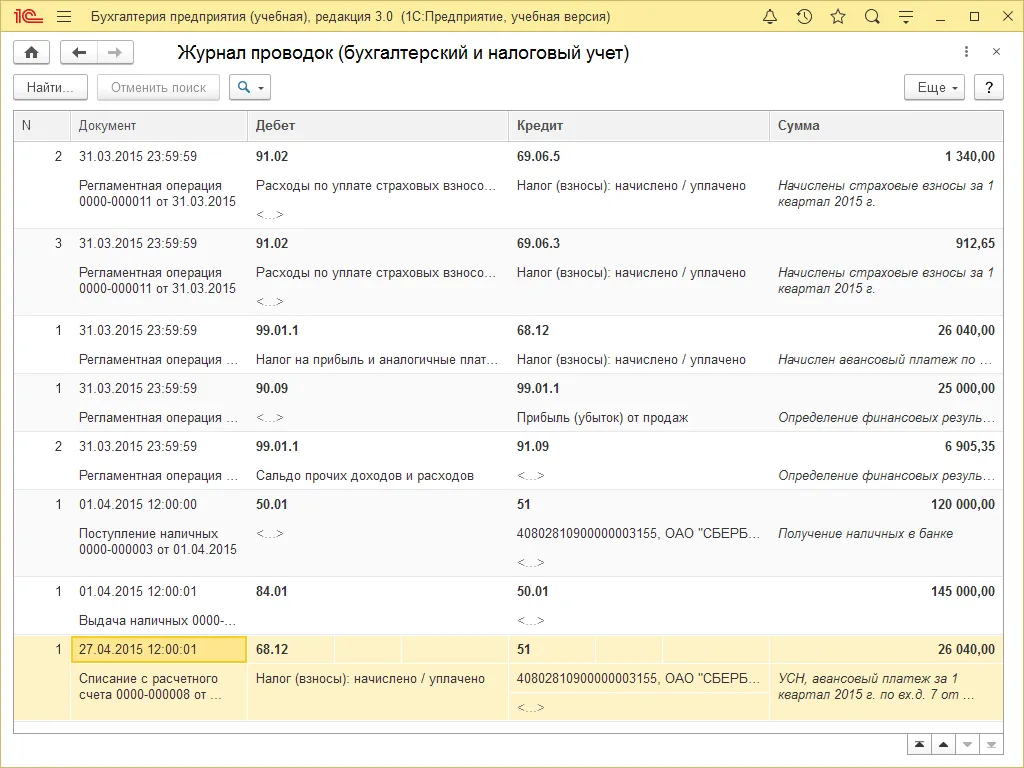
Task: Sort by the Документ column header
Action: pos(159,126)
